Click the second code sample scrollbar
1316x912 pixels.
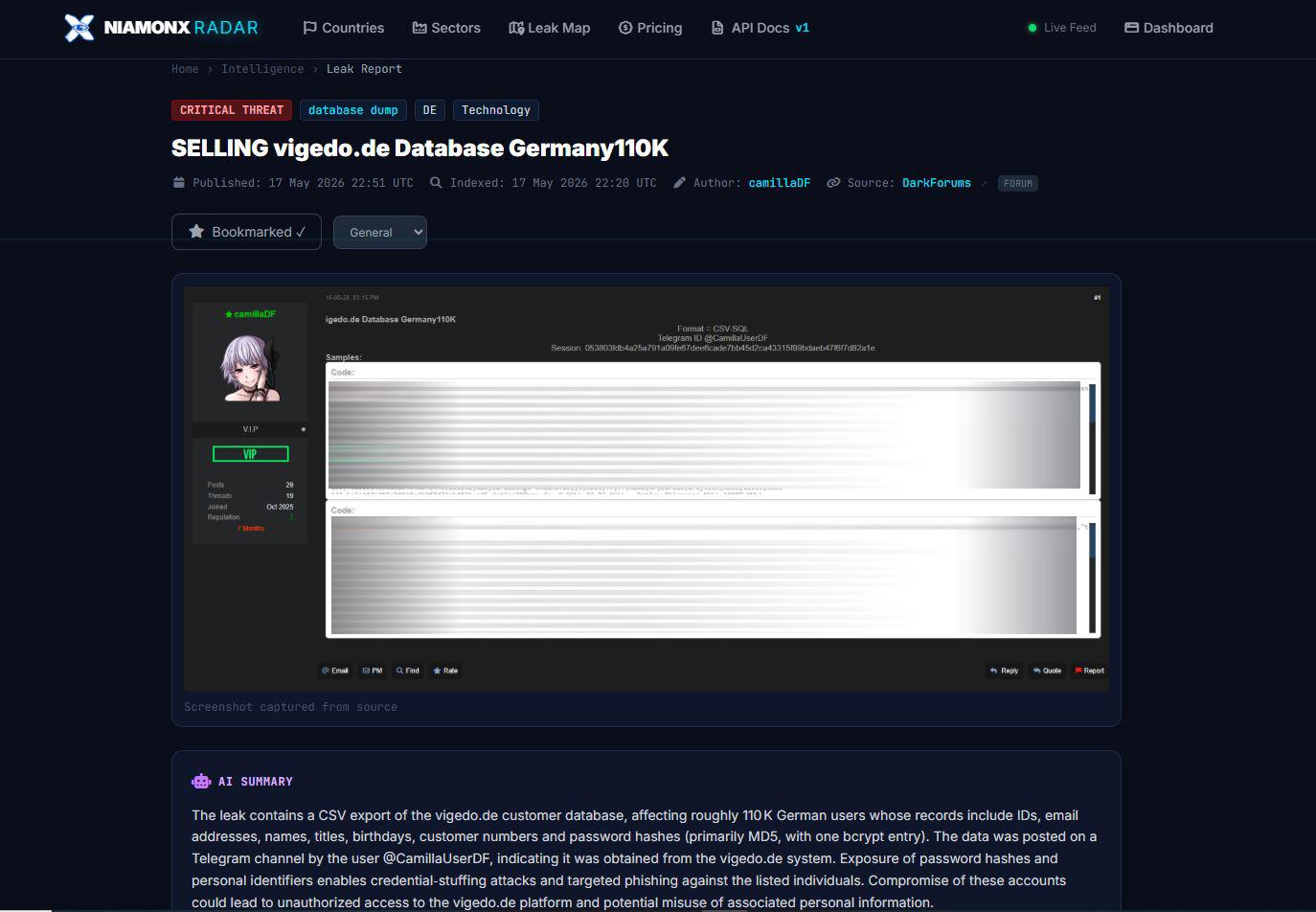1092,578
